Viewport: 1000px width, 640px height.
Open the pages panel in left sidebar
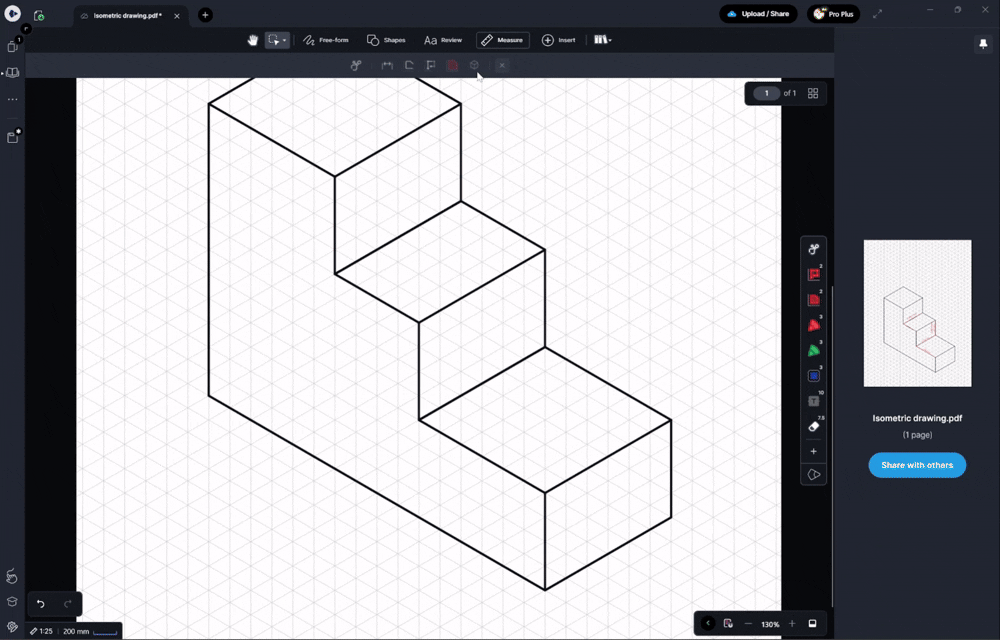(12, 46)
